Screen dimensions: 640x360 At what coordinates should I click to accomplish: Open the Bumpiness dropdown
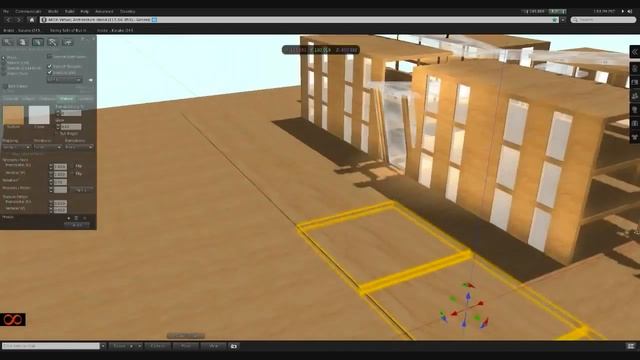pos(79,147)
